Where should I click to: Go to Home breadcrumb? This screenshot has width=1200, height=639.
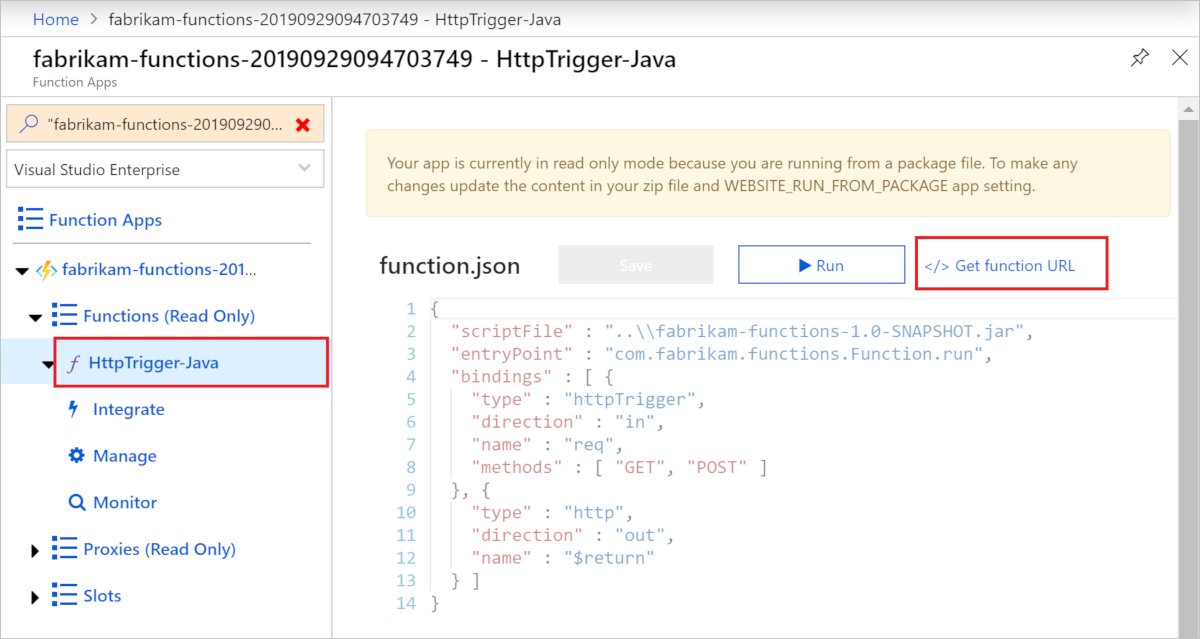point(55,19)
